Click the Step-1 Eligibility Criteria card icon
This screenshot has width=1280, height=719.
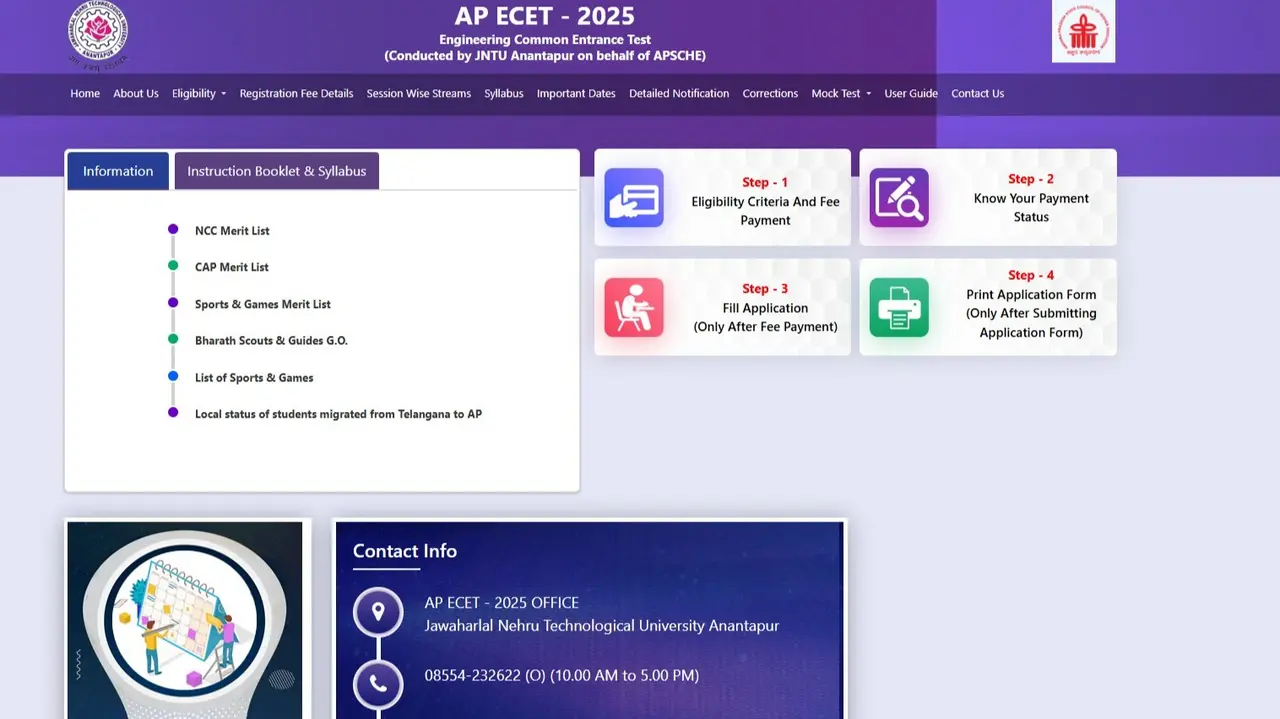[634, 198]
